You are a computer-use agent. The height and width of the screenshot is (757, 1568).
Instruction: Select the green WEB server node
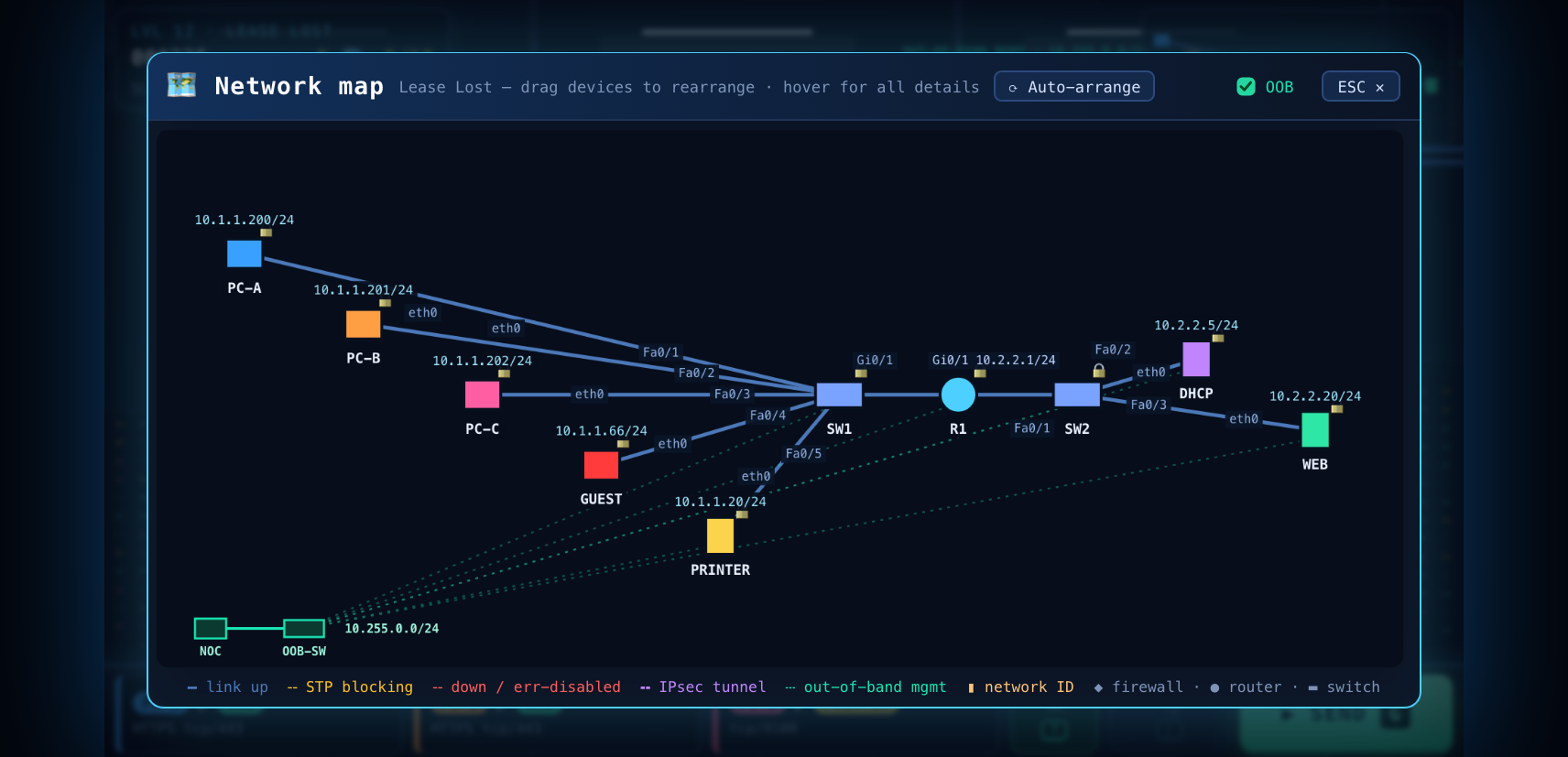point(1315,430)
